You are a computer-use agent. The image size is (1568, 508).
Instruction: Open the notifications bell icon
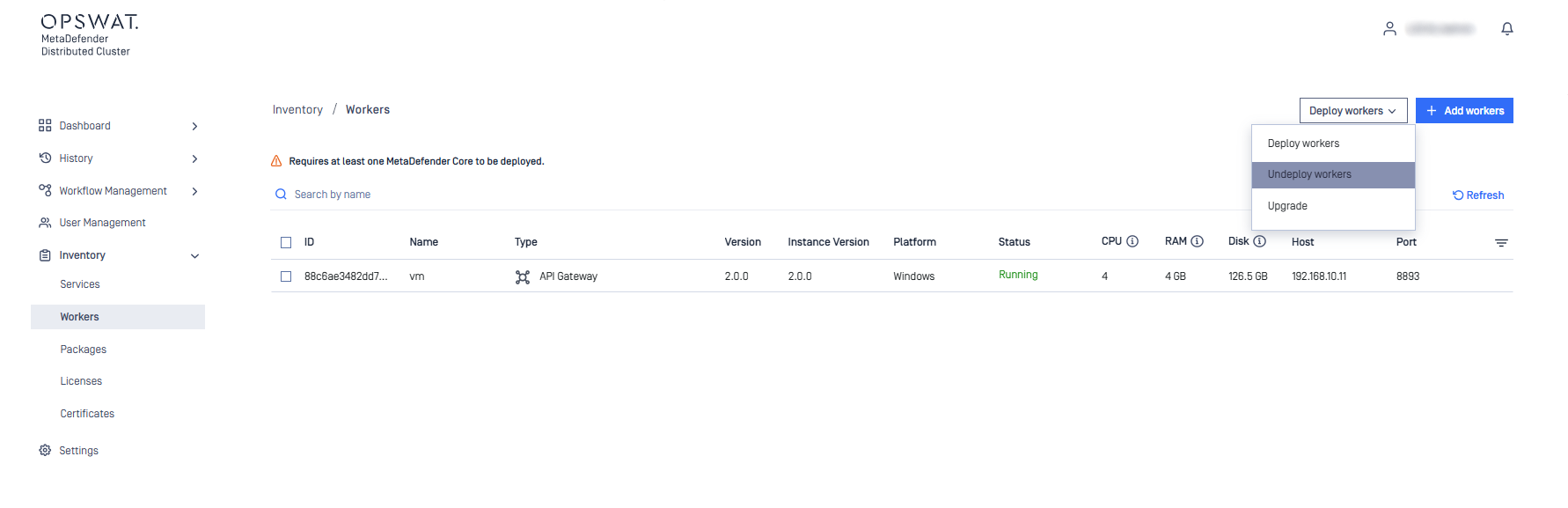(x=1506, y=29)
